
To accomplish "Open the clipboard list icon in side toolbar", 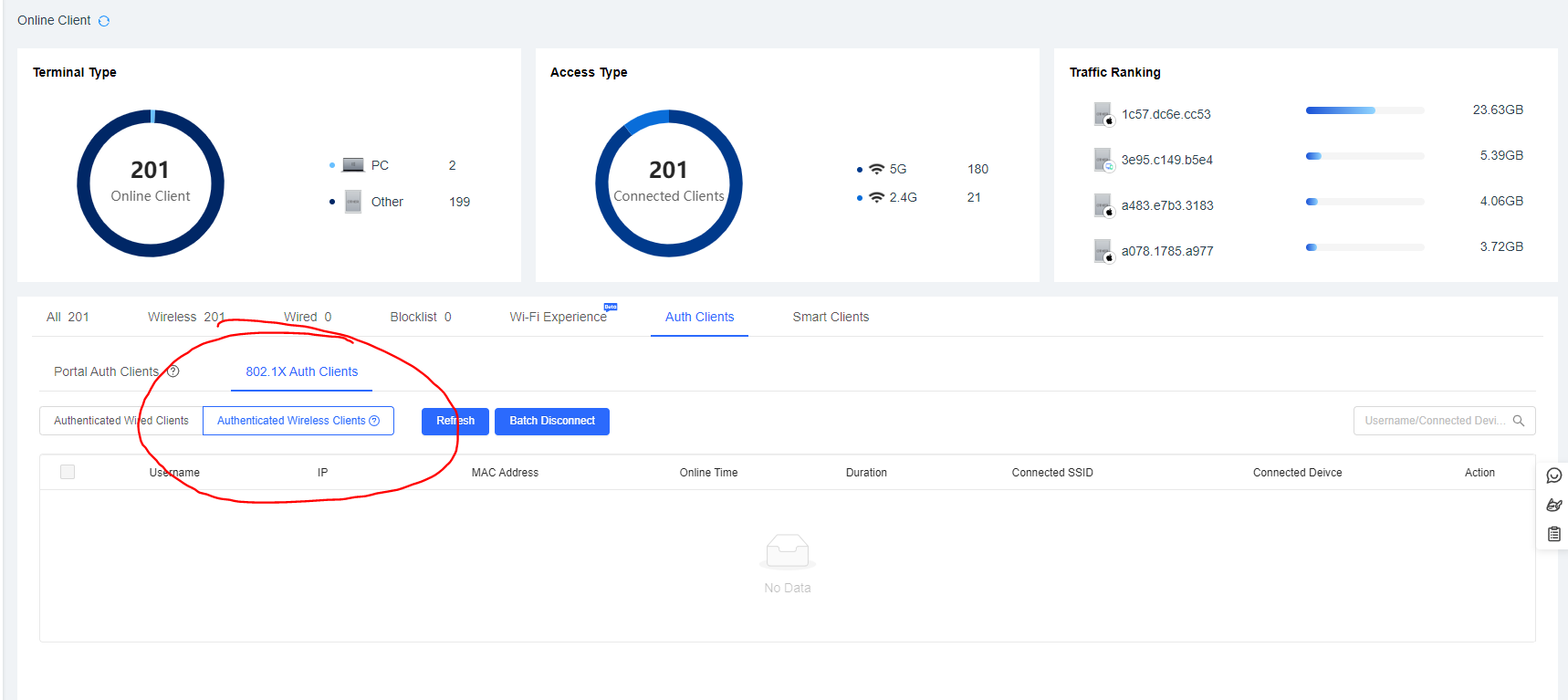I will click(1554, 534).
